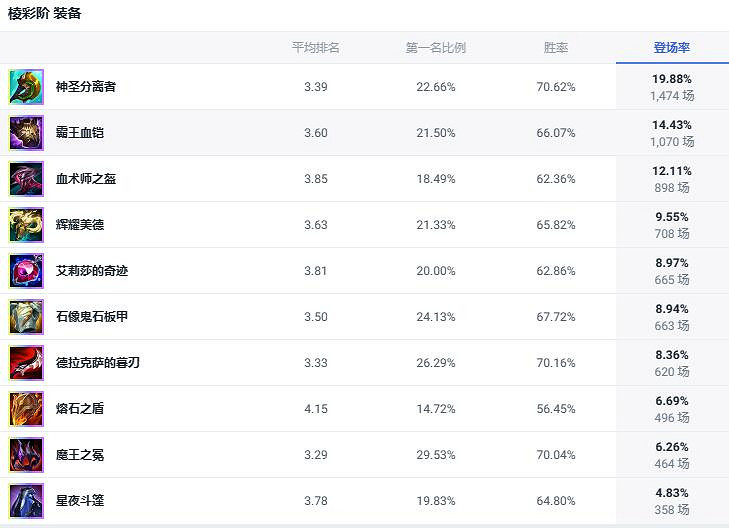Click the 19.88% pick rate cell
Screen dimensions: 729x528
[672, 79]
